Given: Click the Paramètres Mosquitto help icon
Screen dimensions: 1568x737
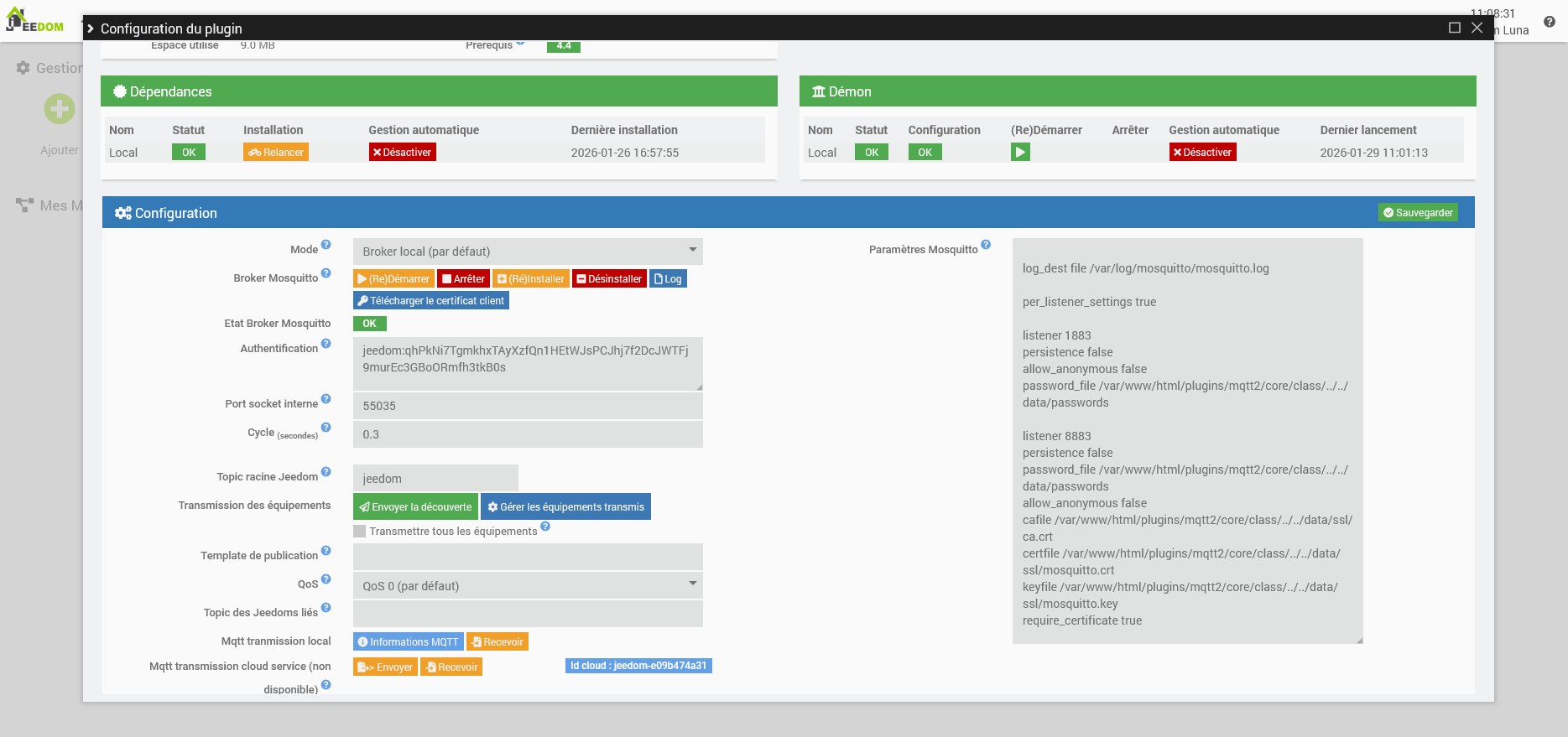Looking at the screenshot, I should coord(986,245).
